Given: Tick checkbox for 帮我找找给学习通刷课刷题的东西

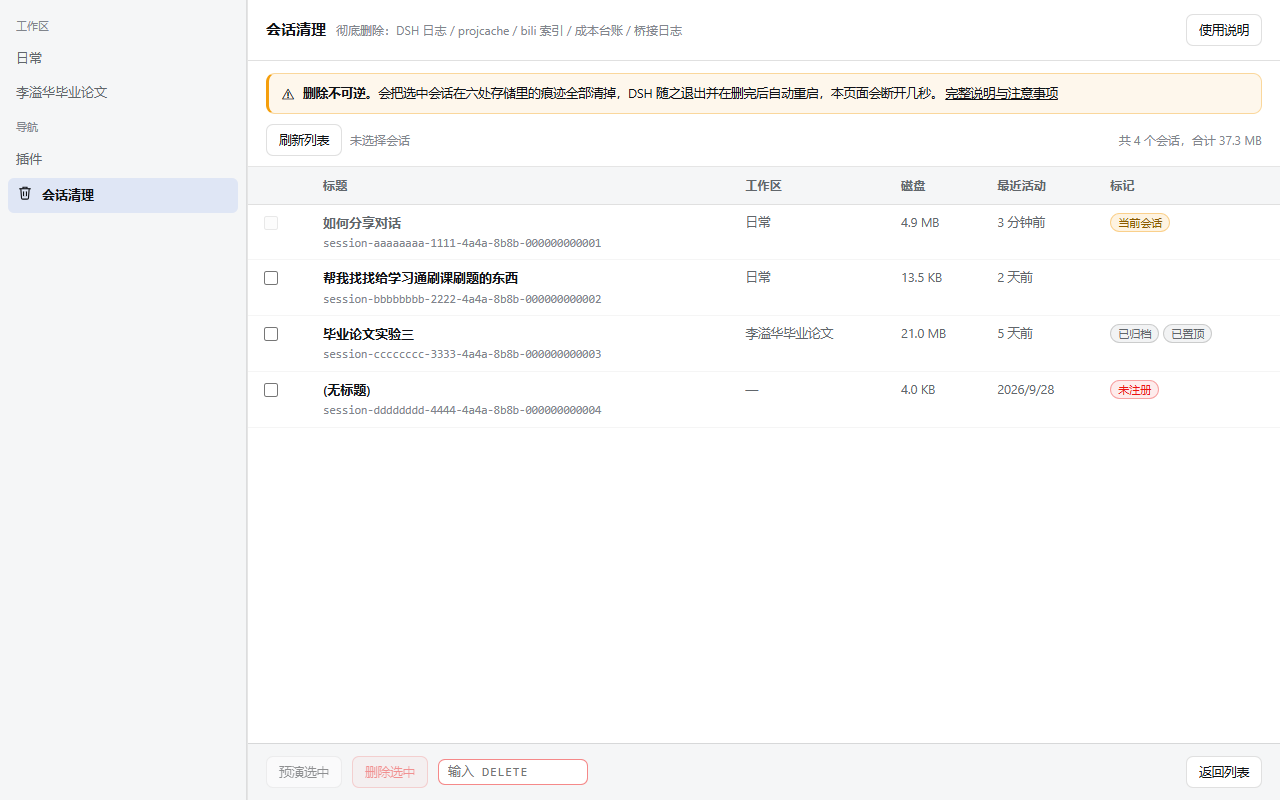Looking at the screenshot, I should point(271,278).
